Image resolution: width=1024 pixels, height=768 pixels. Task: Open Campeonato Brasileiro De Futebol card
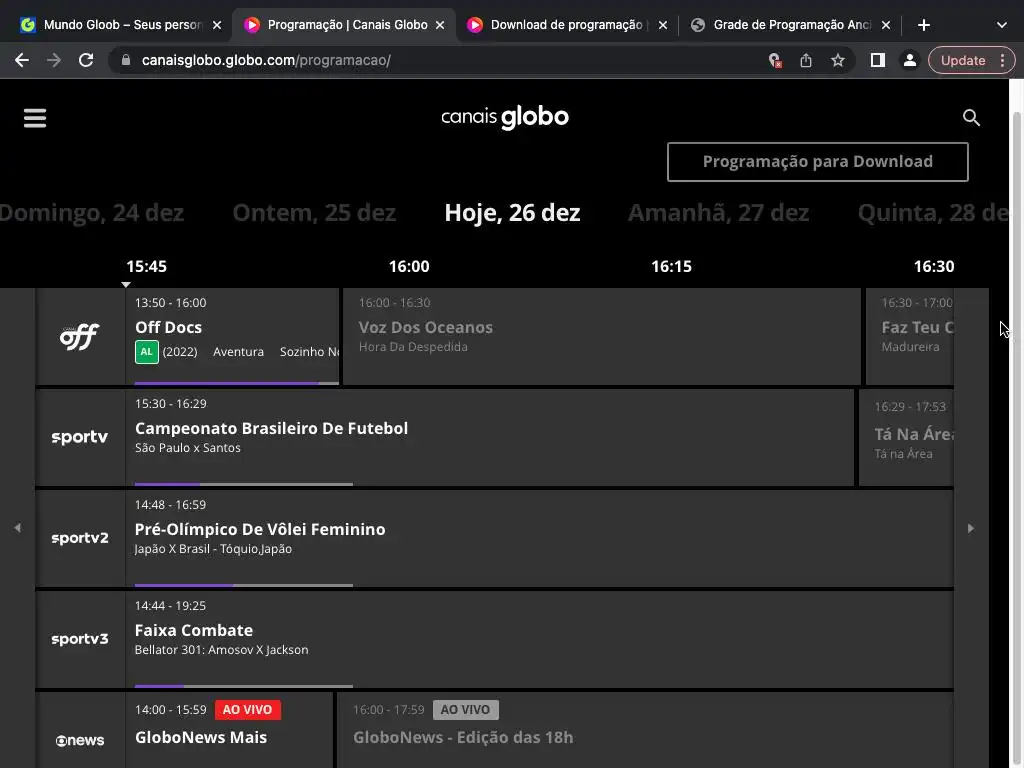click(490, 438)
